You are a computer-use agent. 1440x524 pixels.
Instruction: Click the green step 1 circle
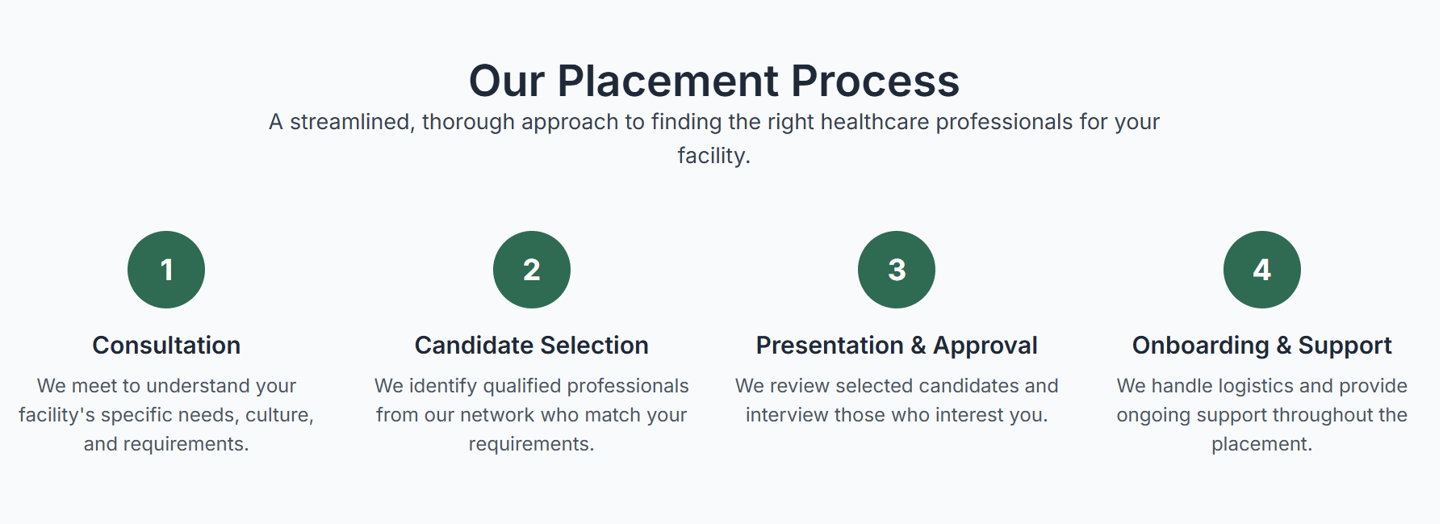coord(166,270)
